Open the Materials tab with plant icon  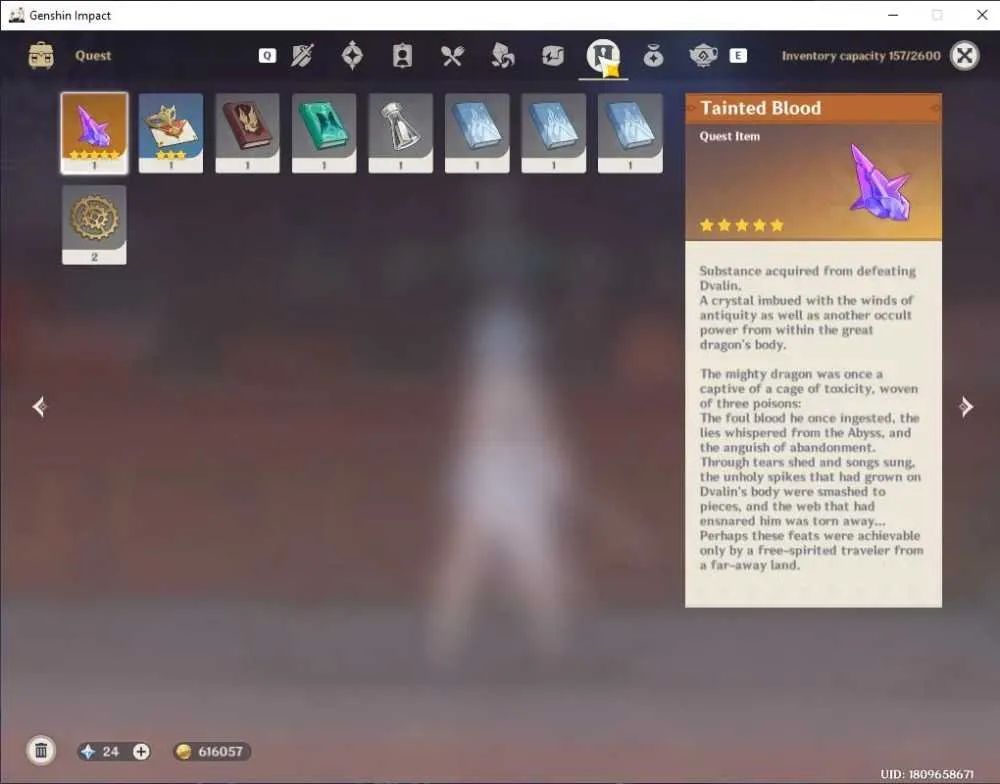pyautogui.click(x=503, y=55)
